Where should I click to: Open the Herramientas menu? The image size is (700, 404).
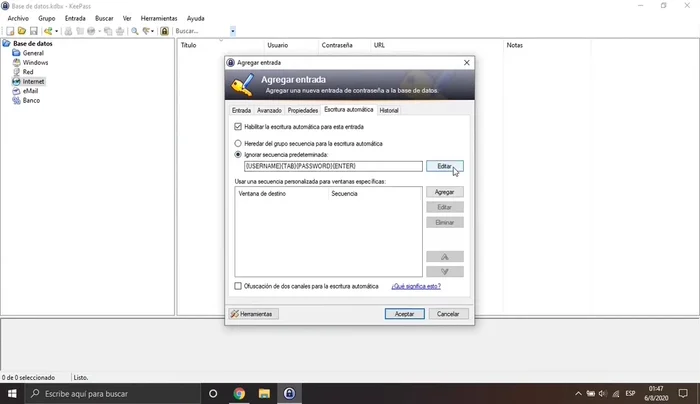159,18
